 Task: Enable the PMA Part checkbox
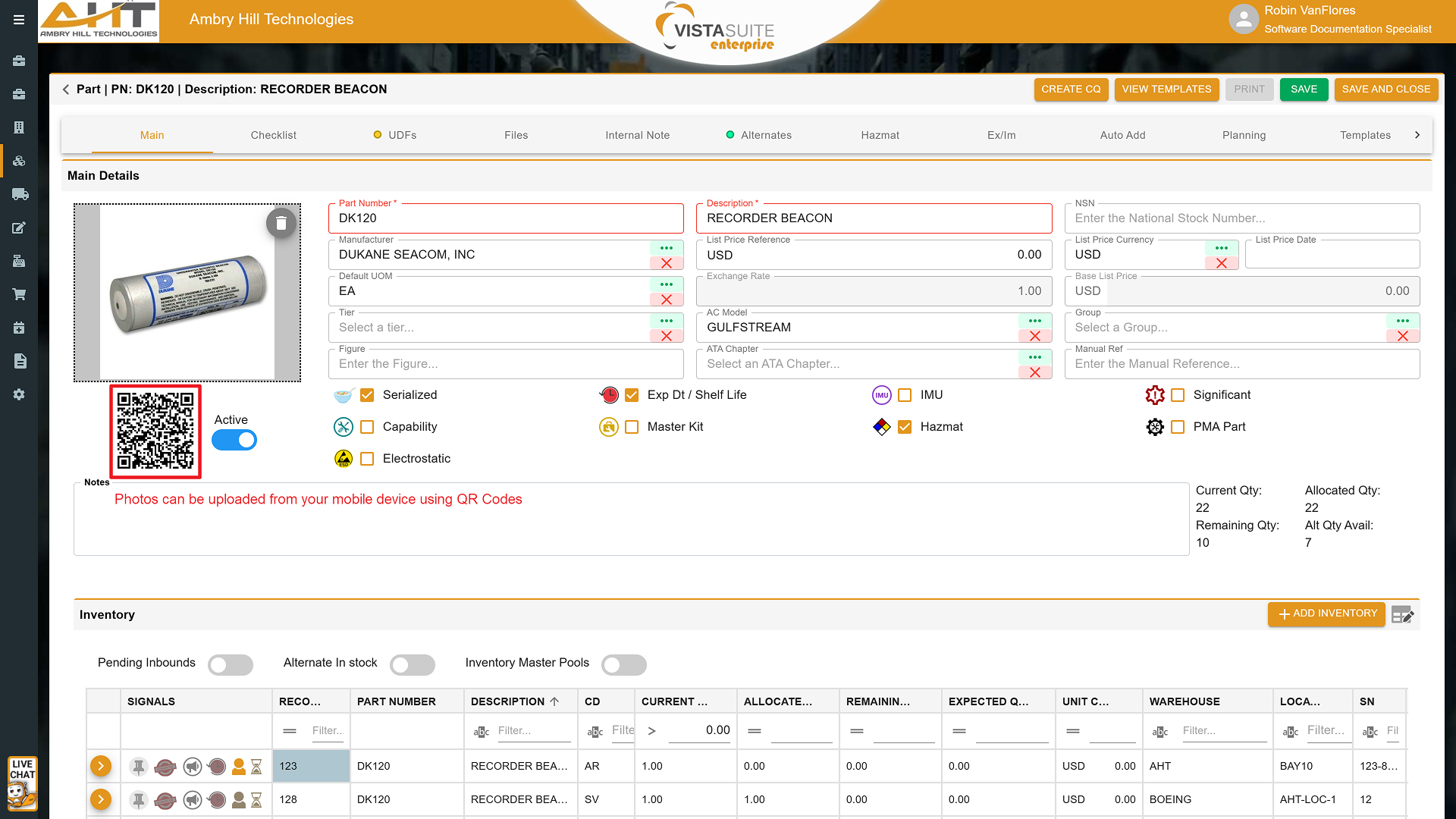tap(1178, 427)
